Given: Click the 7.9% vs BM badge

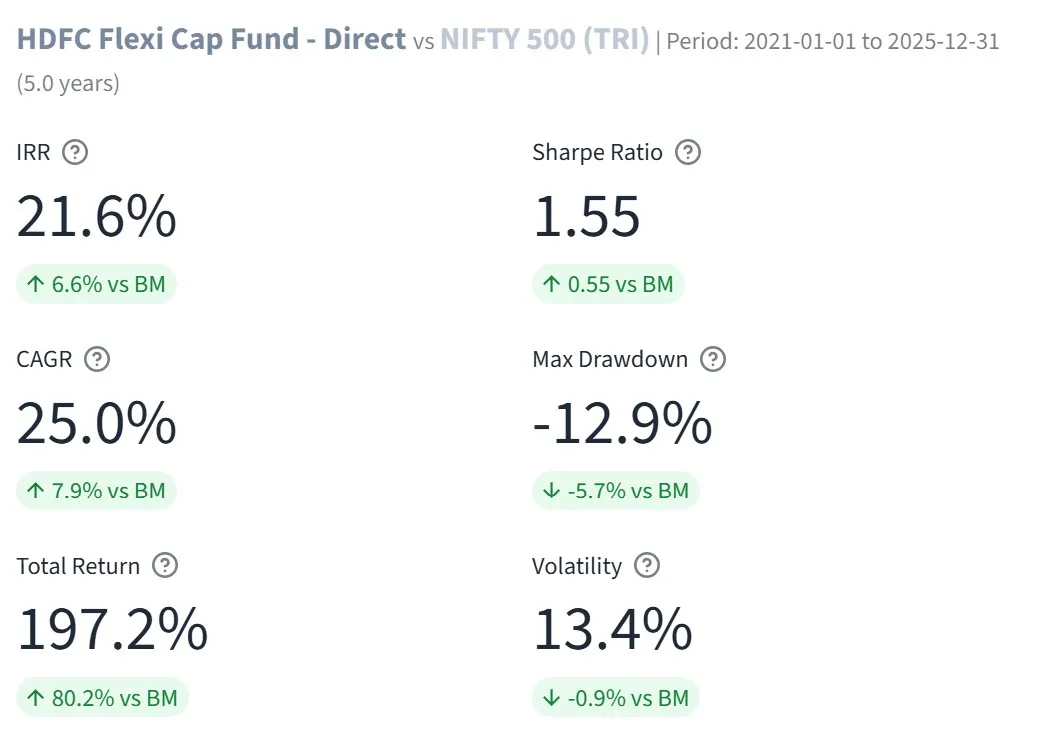Looking at the screenshot, I should 96,491.
